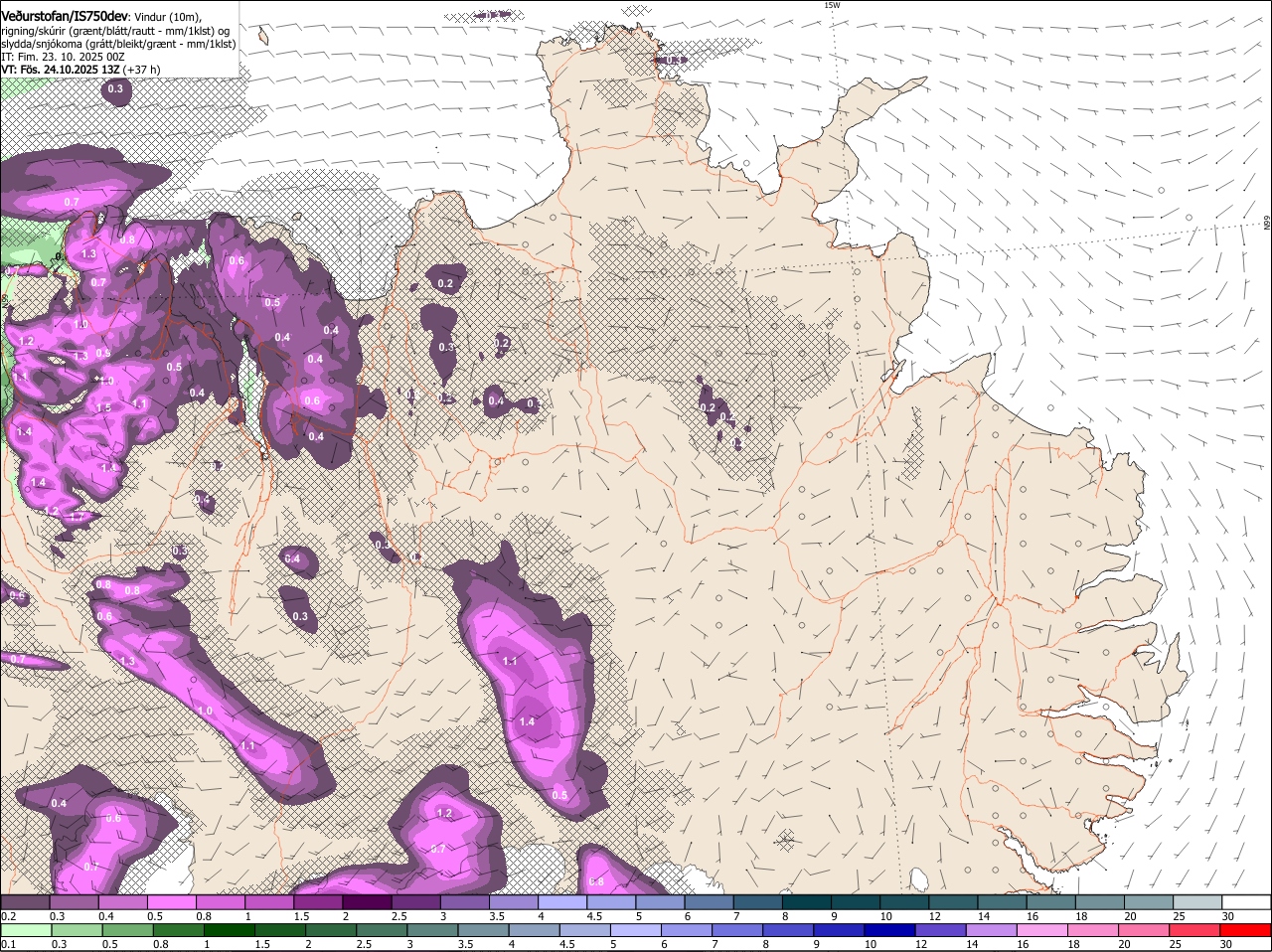The image size is (1272, 952).
Task: Click the 1.1 value atop the central snow band
Action: click(x=510, y=661)
